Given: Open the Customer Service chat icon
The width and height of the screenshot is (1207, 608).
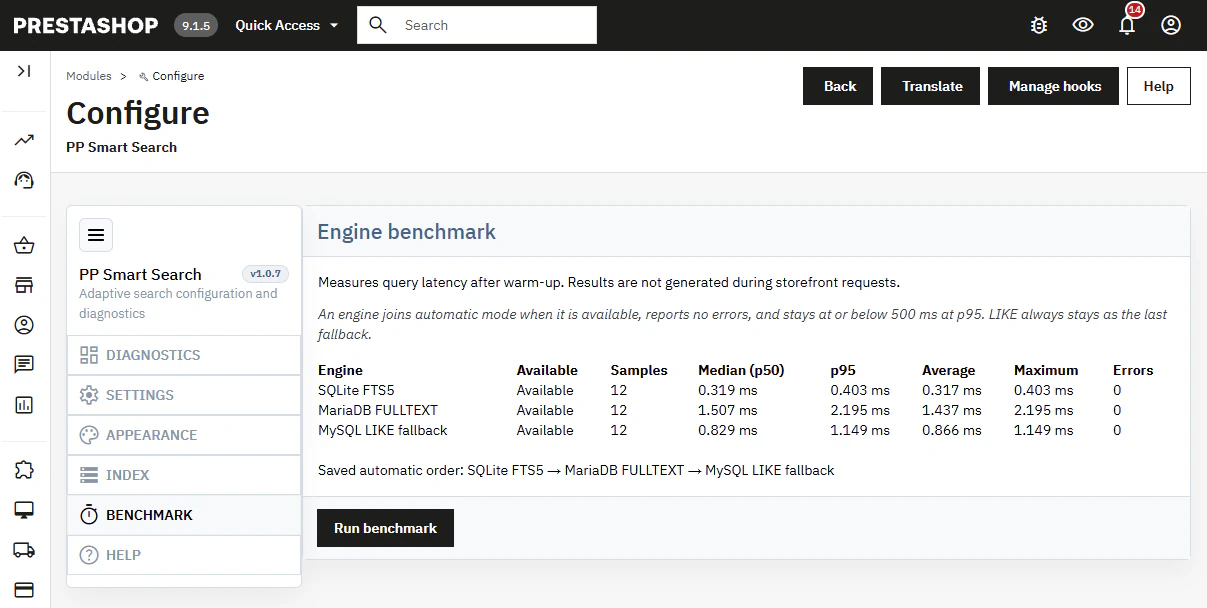Looking at the screenshot, I should pyautogui.click(x=24, y=365).
